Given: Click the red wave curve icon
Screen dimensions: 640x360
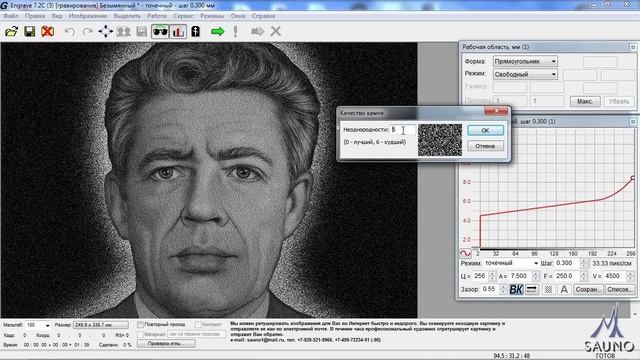Looking at the screenshot, I should [x=465, y=253].
